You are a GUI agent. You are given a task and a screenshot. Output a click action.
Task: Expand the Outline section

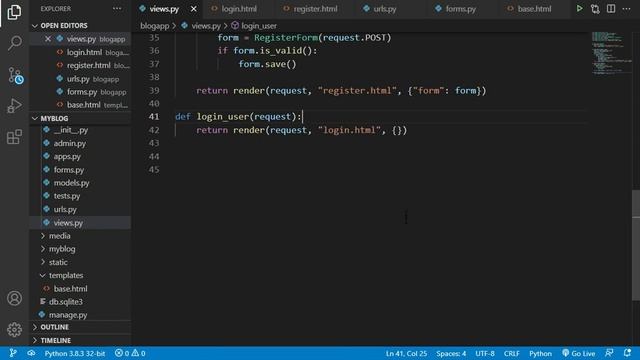click(x=54, y=327)
